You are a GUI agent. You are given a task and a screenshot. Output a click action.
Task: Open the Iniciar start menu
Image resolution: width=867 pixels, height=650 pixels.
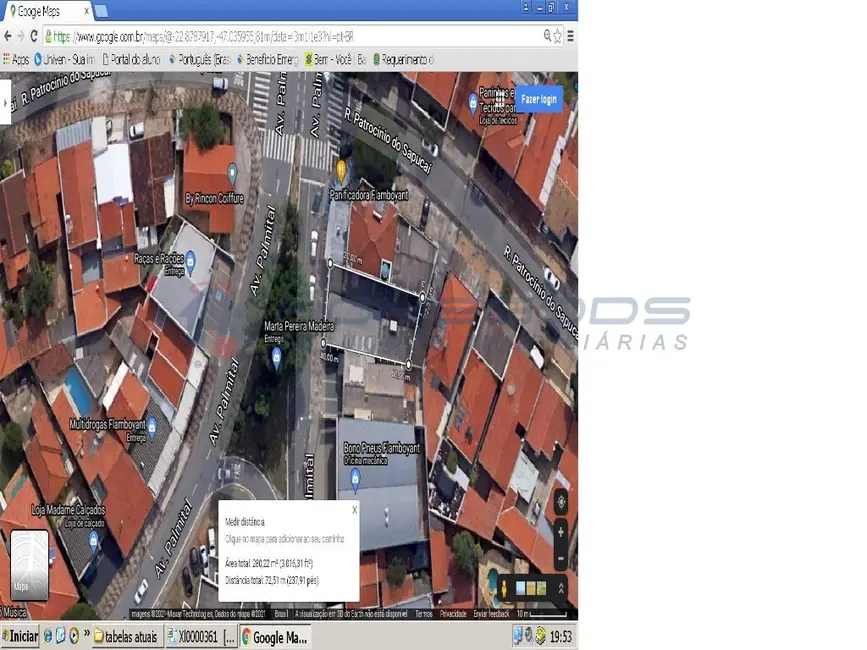(x=20, y=637)
